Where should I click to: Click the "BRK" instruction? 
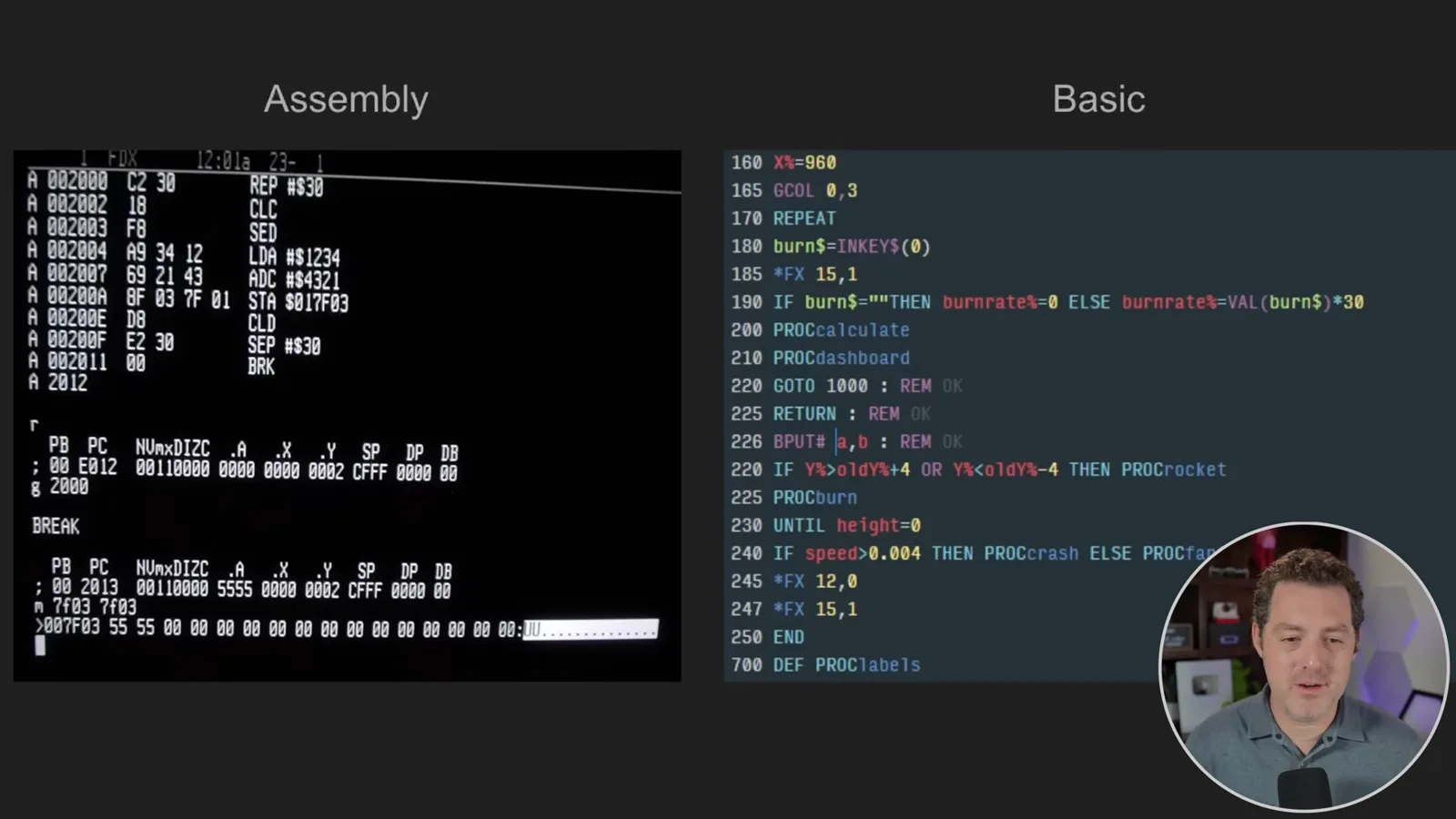click(261, 367)
